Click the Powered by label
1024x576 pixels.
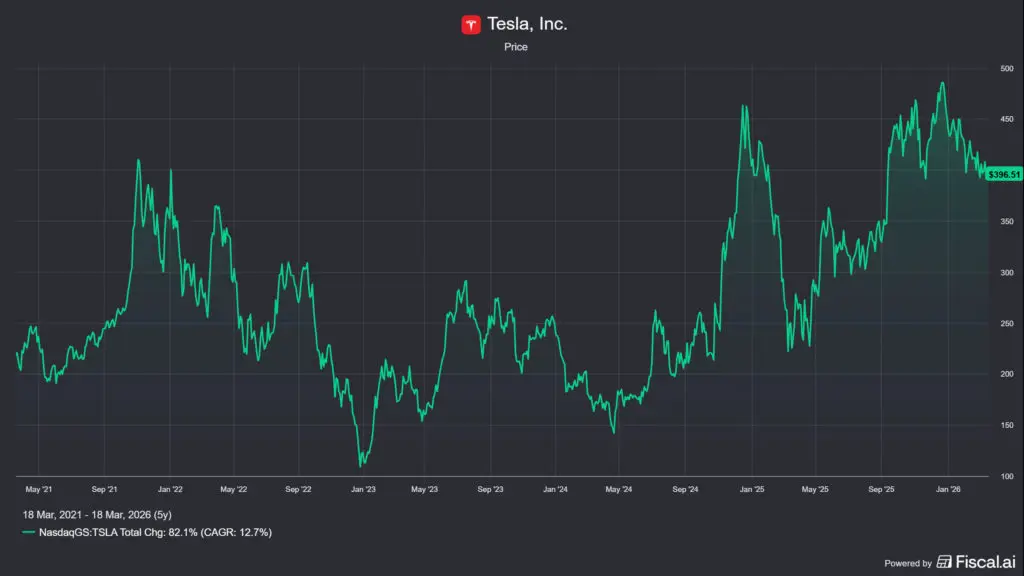(x=908, y=563)
